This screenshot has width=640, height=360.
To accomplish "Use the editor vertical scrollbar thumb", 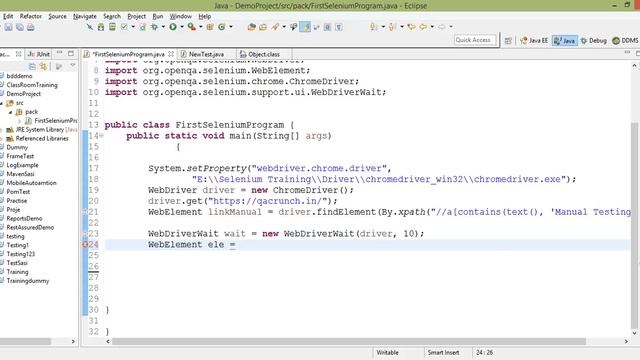I will pos(635,224).
